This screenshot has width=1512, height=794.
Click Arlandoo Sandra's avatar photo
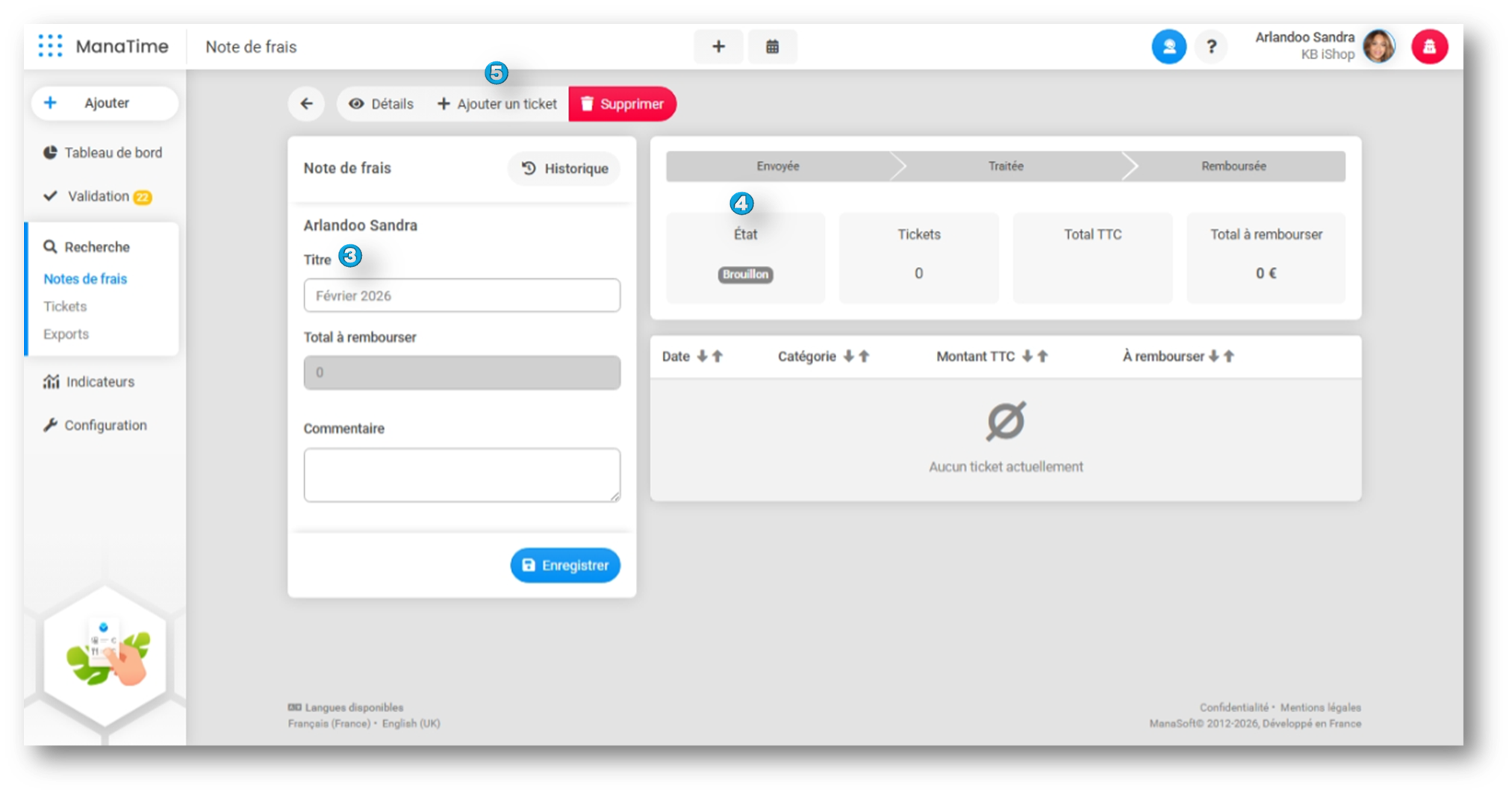[1378, 47]
